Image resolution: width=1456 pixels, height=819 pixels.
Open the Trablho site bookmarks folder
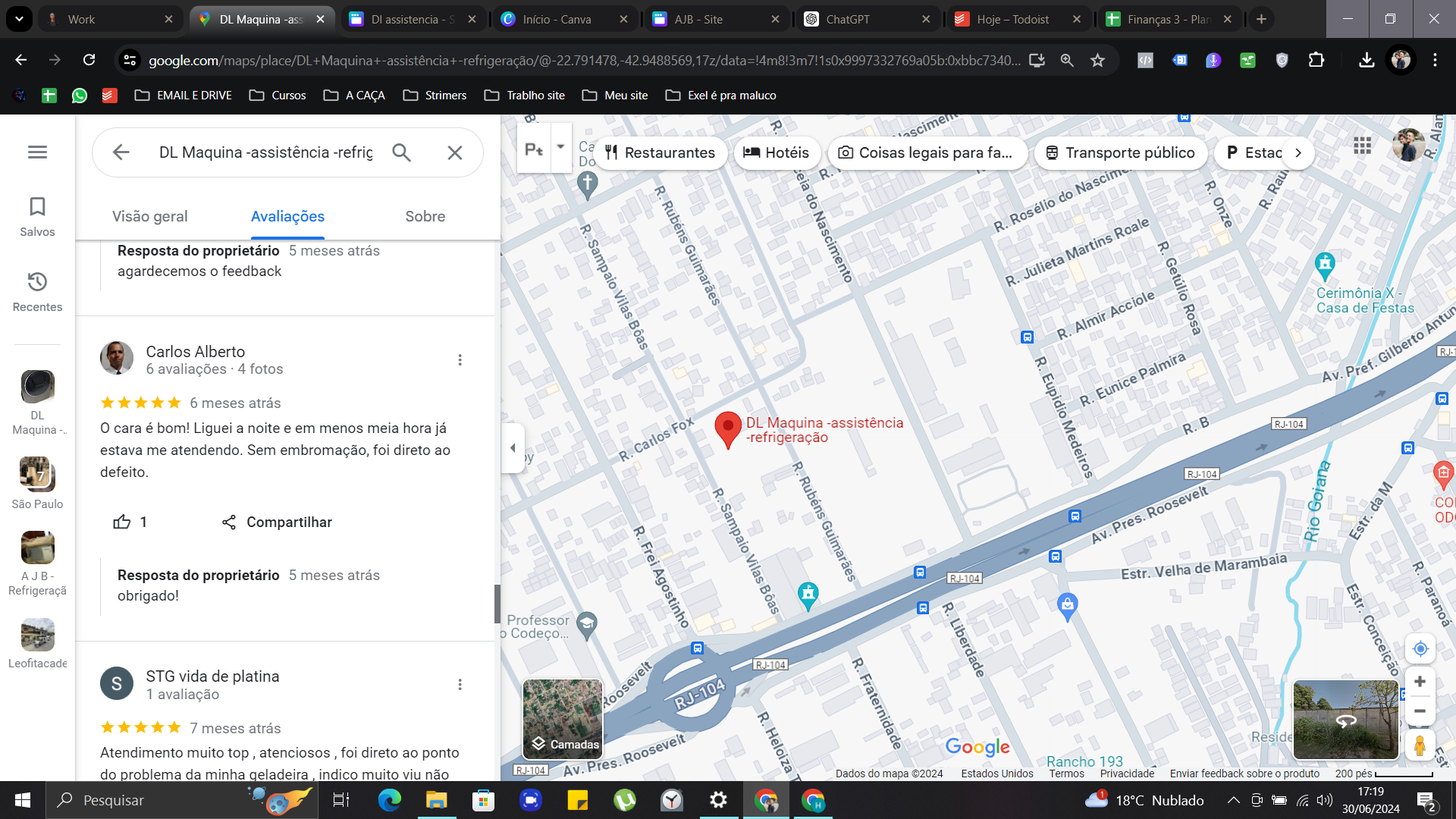click(525, 96)
